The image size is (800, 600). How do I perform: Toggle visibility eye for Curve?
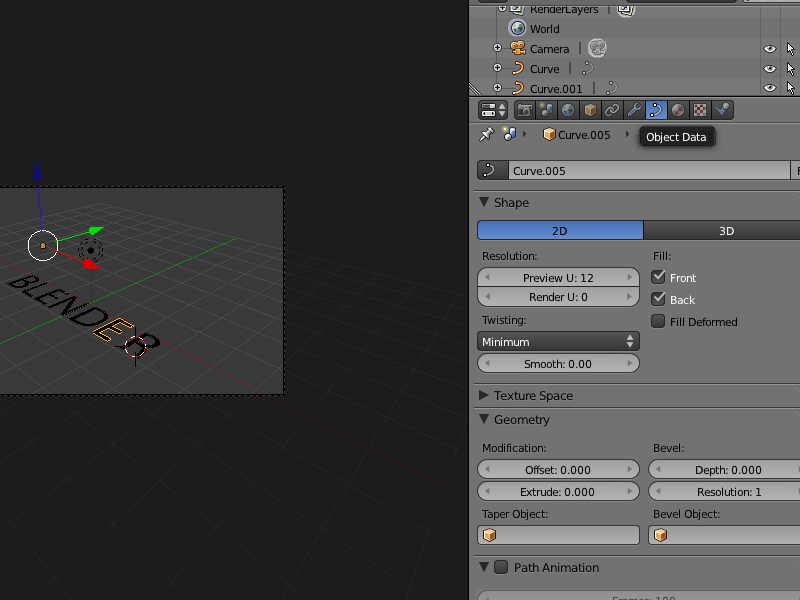click(770, 69)
